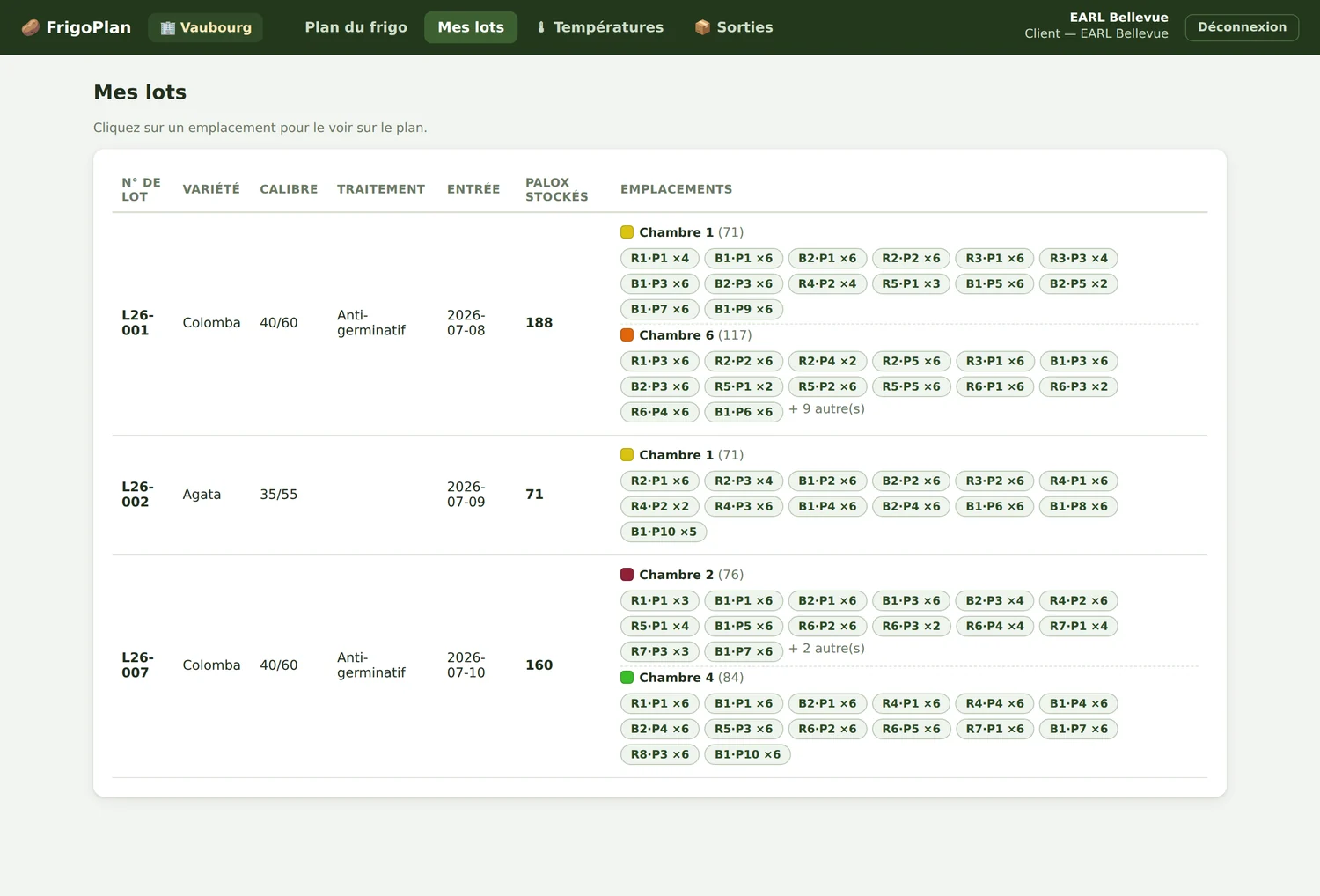This screenshot has height=896, width=1320.
Task: Click yellow swatch of L26-001 Chambre 1
Action: click(627, 232)
